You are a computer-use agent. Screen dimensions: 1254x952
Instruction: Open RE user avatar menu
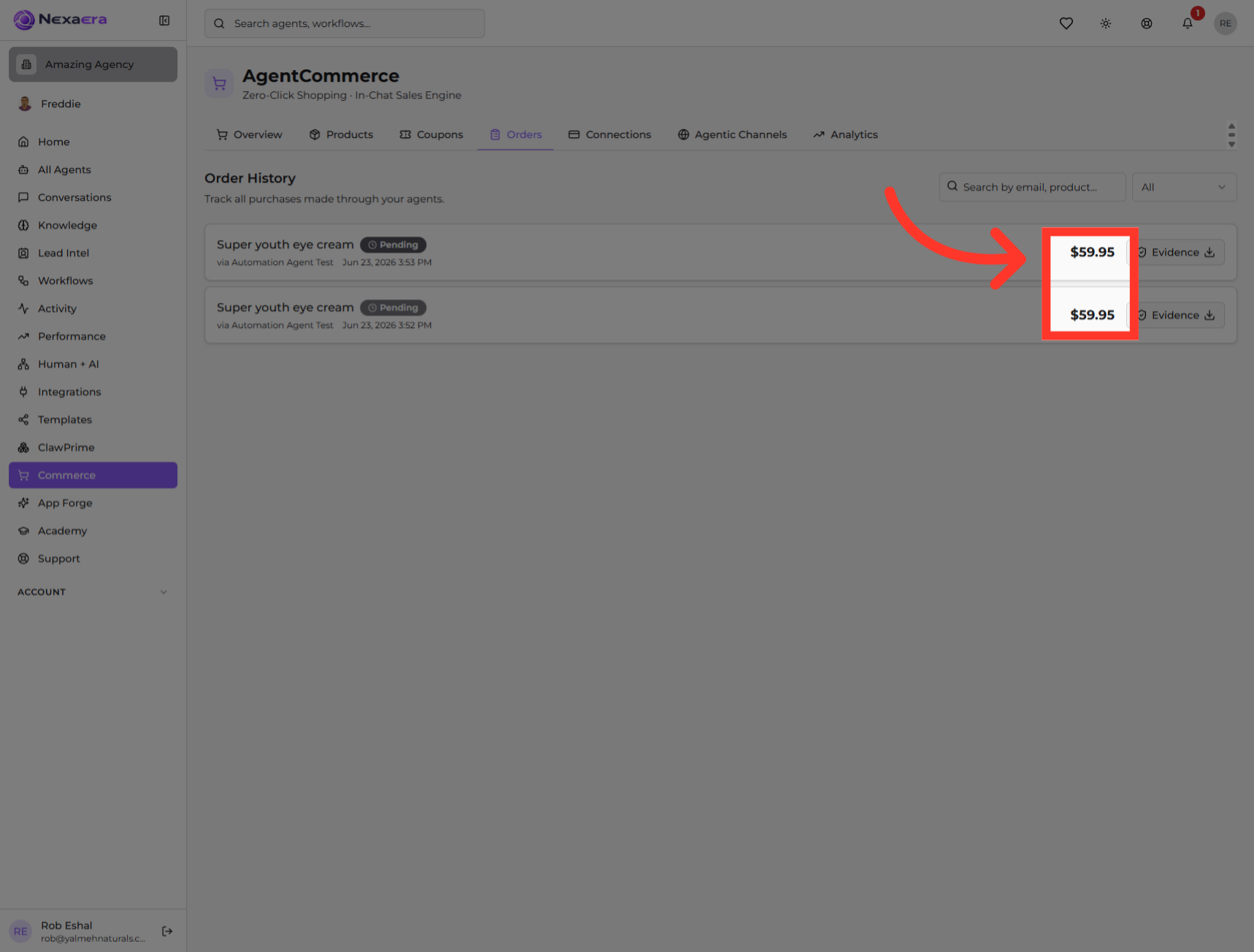point(1226,23)
